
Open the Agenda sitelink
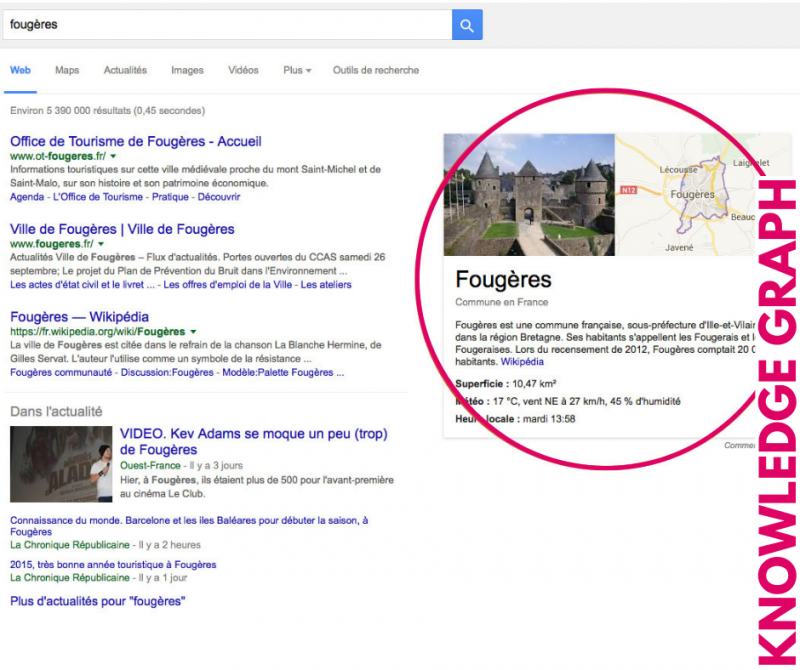(x=27, y=197)
